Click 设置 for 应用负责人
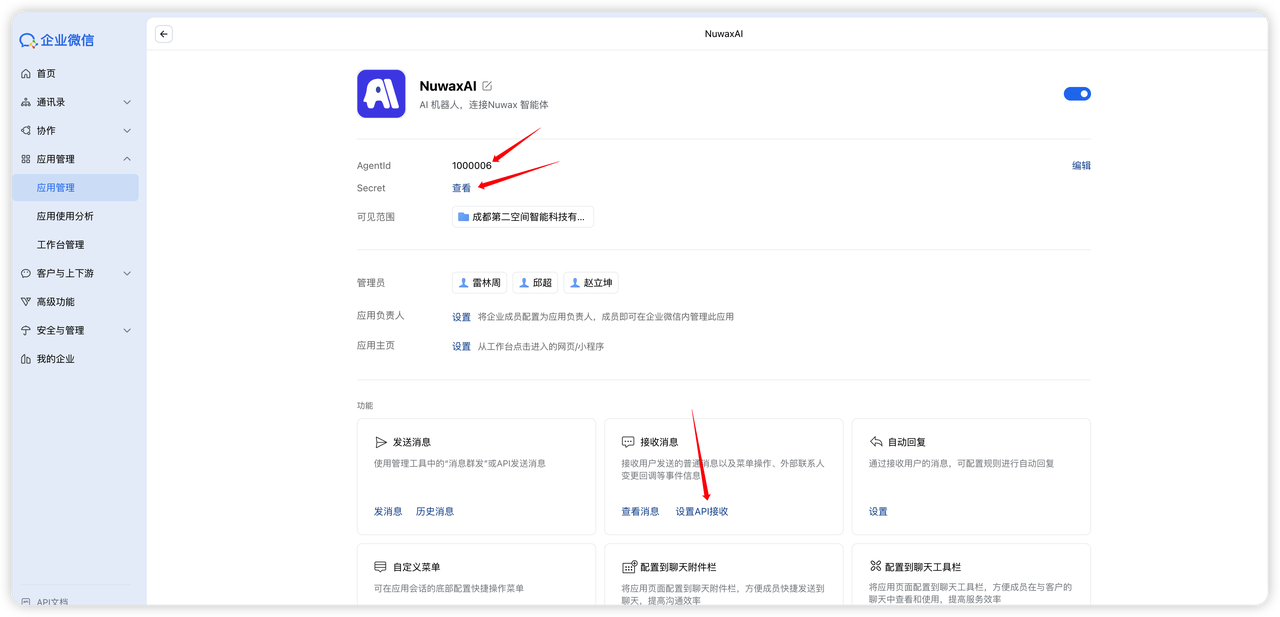This screenshot has height=617, width=1280. coord(461,317)
